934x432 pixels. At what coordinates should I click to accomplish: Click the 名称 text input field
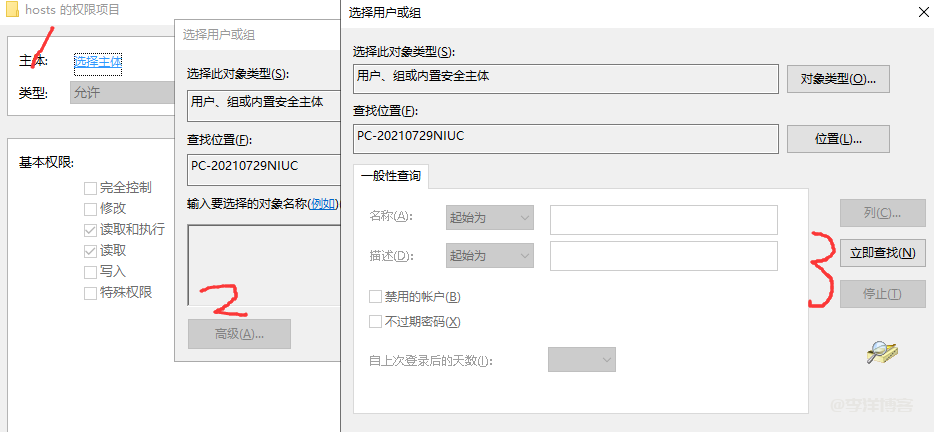coord(663,219)
